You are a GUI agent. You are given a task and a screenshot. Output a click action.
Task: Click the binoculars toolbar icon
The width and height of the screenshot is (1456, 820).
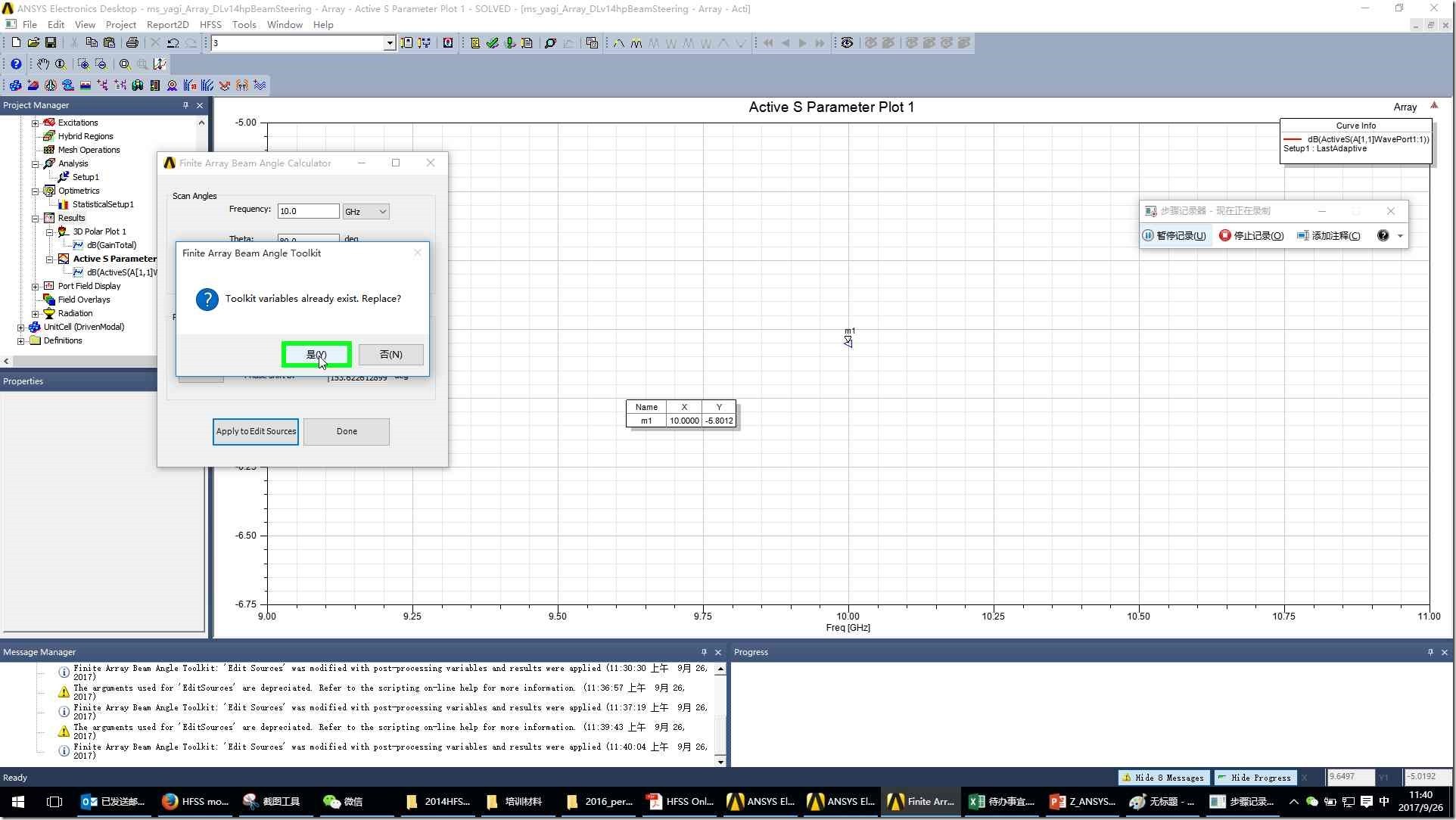click(x=138, y=85)
